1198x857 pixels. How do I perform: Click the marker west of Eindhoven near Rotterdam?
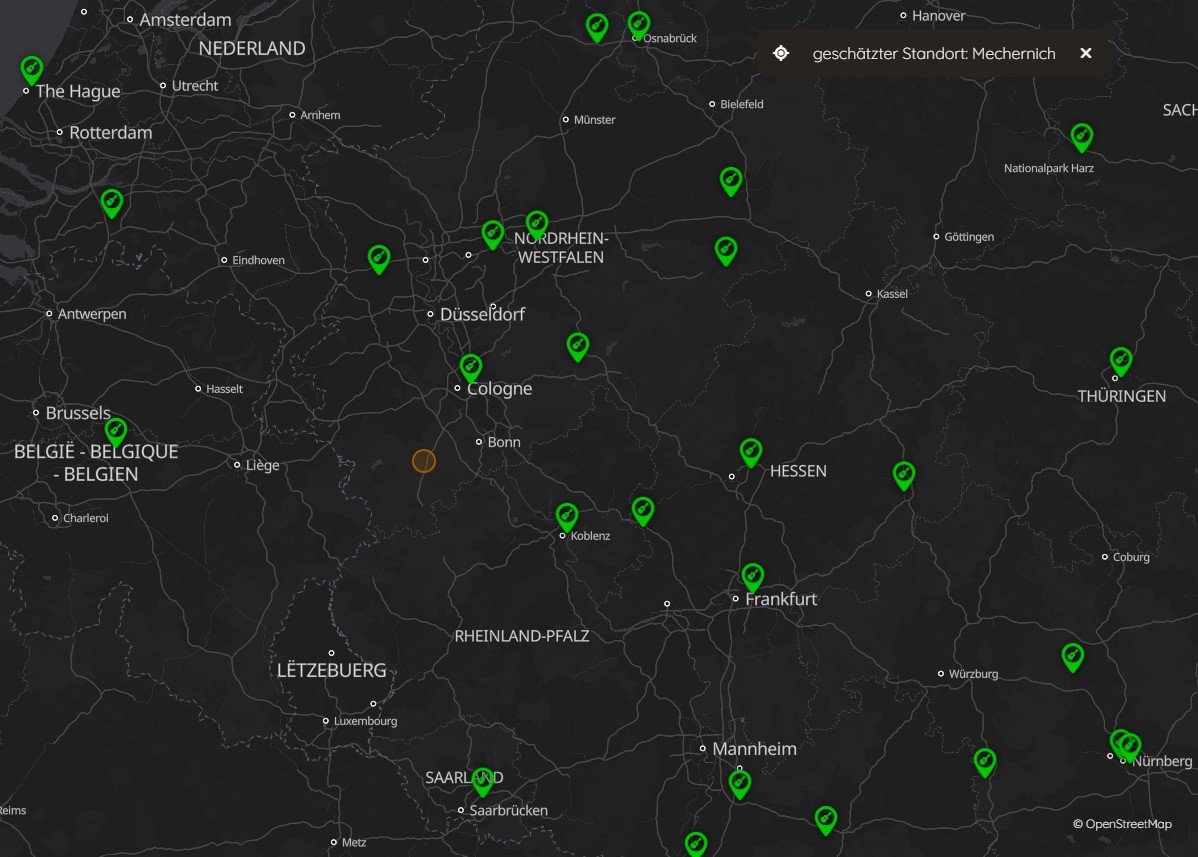[112, 203]
